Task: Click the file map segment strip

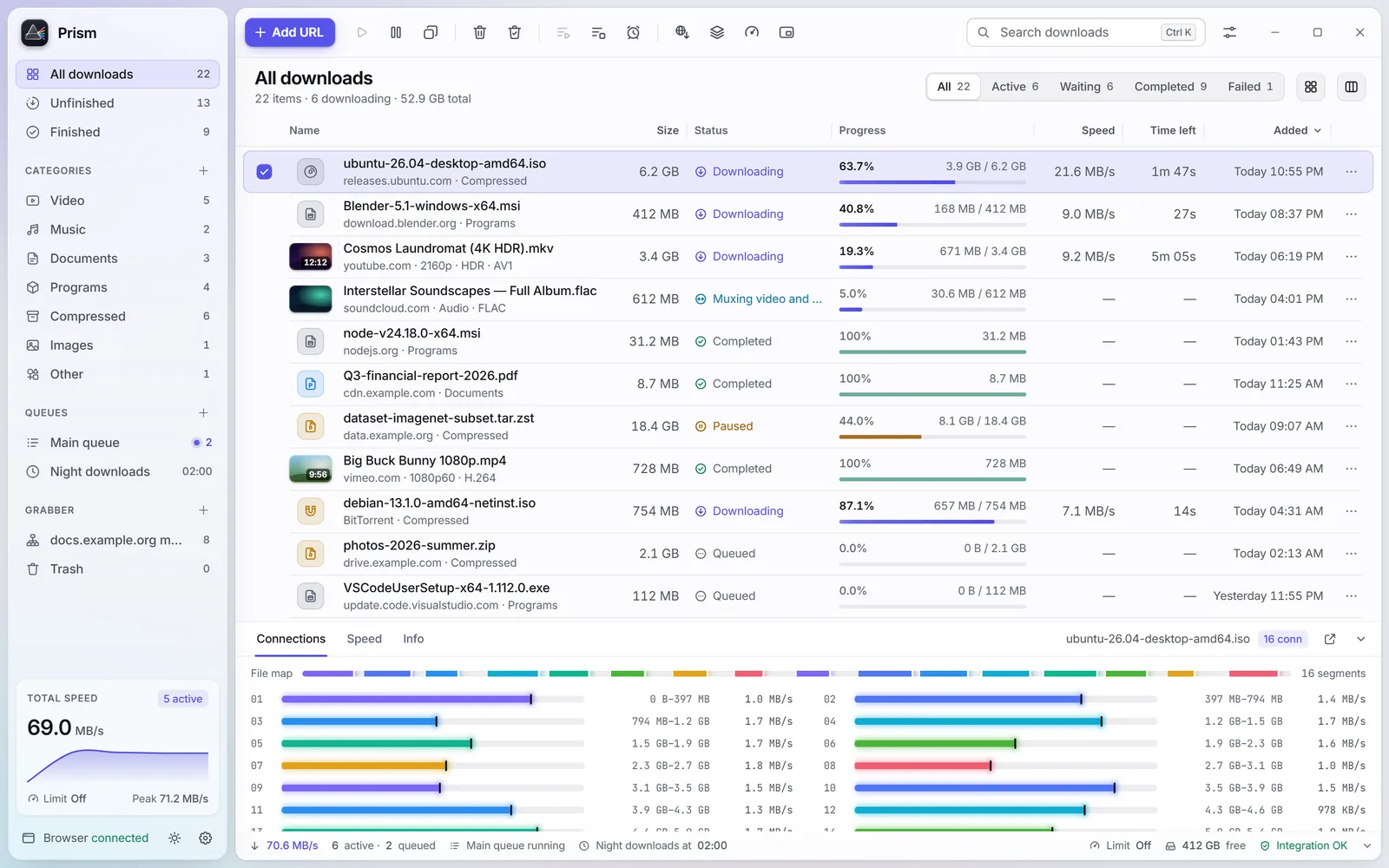Action: (796, 674)
